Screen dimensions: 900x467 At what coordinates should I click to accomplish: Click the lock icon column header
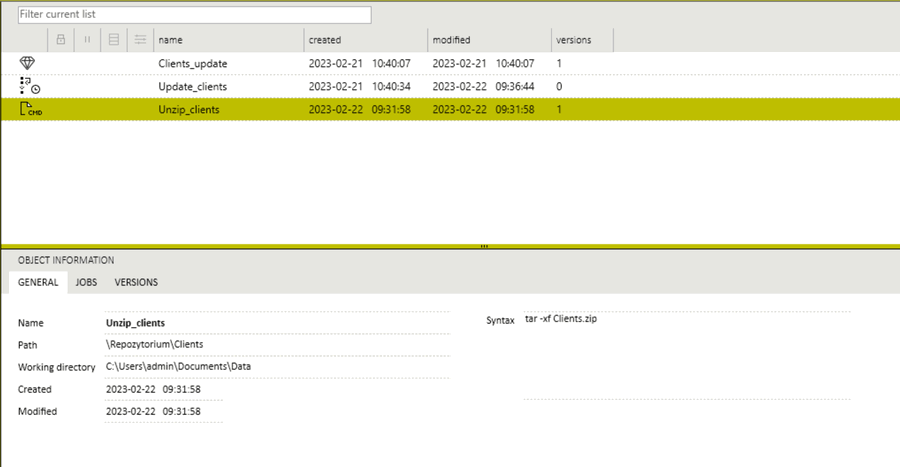61,40
